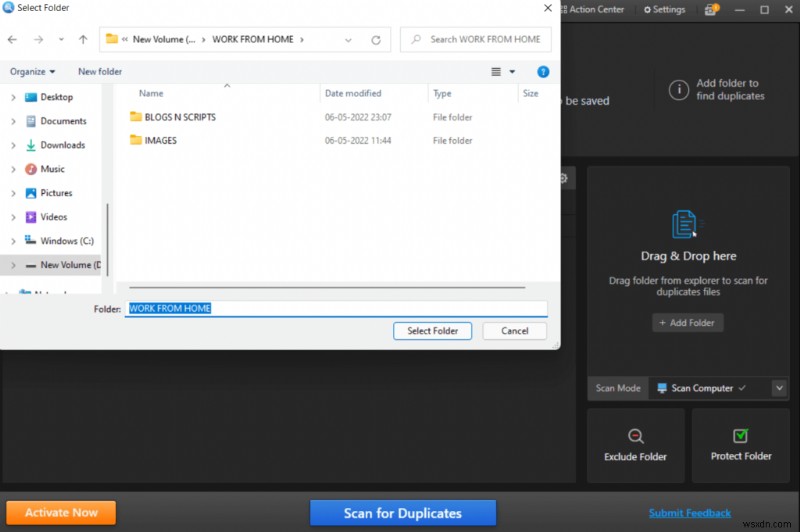Click the gear icon behind dialog

click(564, 178)
